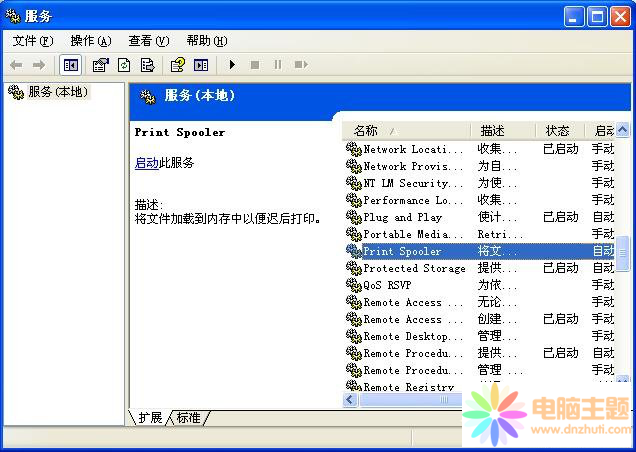The width and height of the screenshot is (636, 452).
Task: Select the QoS RSVP service row
Action: pos(387,285)
